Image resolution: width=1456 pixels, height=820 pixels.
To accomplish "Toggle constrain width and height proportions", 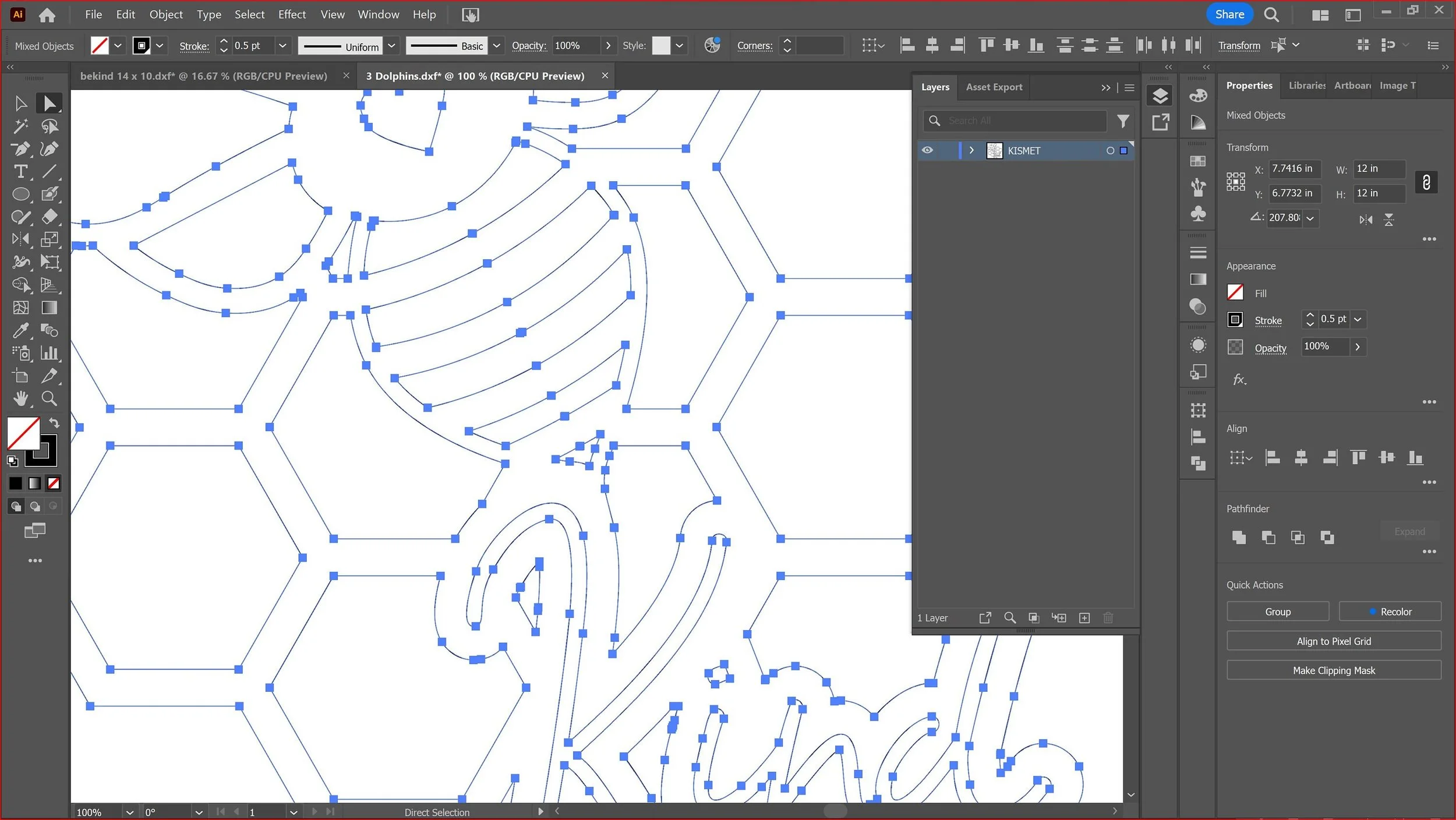I will click(1426, 182).
